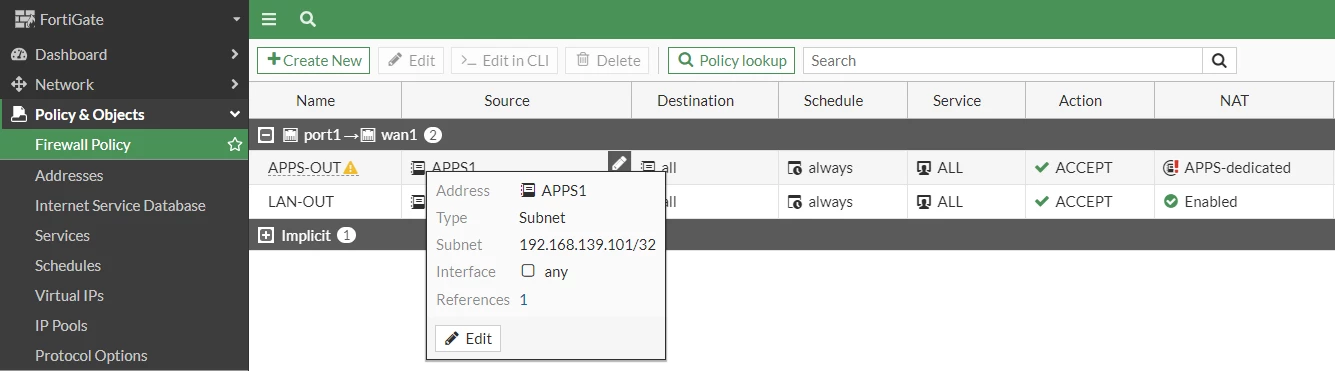Click the APPS-OUT warning triangle icon
1335x371 pixels.
[x=350, y=168]
